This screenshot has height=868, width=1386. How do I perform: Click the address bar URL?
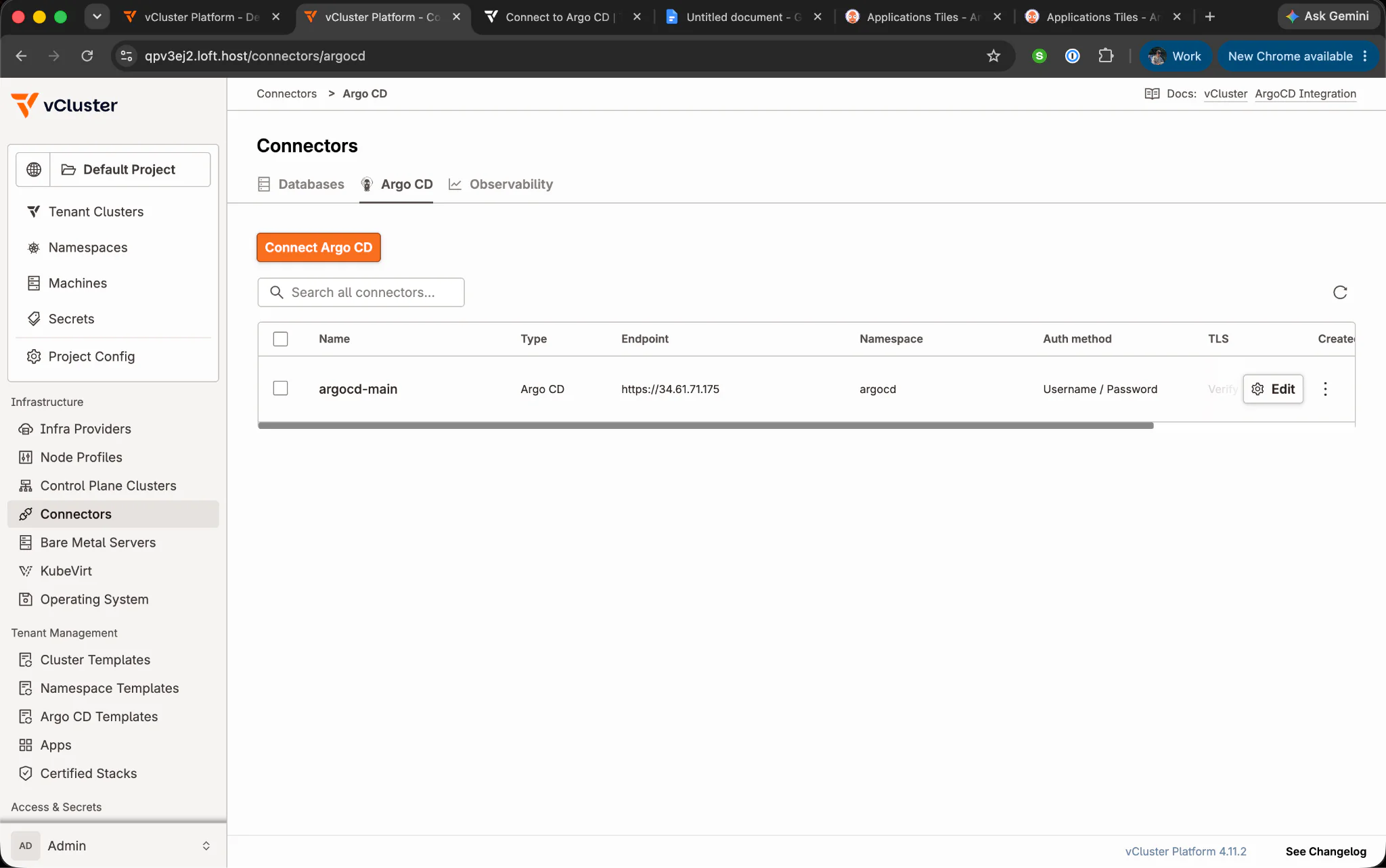click(x=255, y=56)
